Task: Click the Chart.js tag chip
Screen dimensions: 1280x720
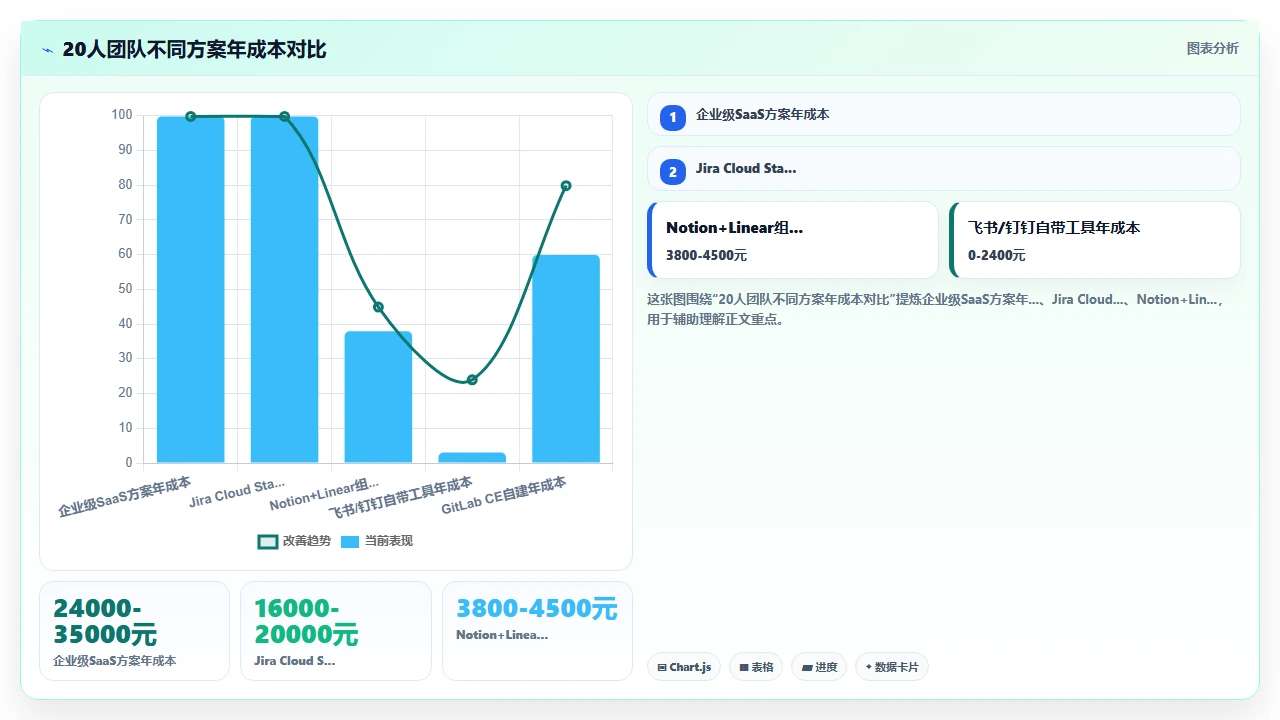Action: click(x=684, y=667)
